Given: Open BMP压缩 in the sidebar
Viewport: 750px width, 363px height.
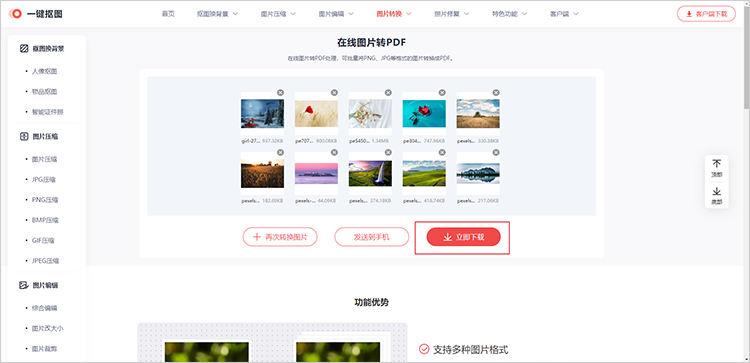Looking at the screenshot, I should point(44,220).
